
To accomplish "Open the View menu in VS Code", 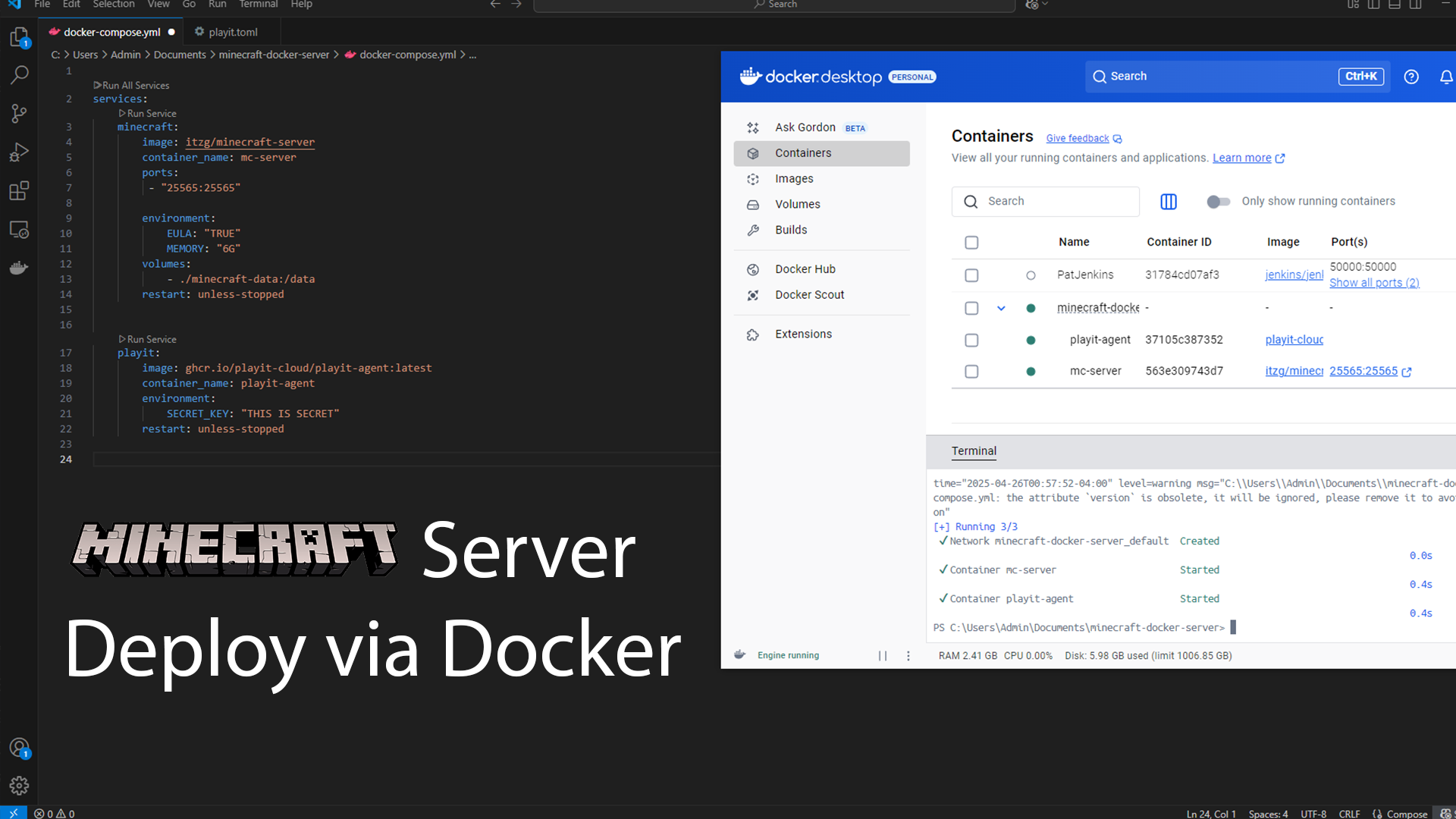I will coord(158,5).
